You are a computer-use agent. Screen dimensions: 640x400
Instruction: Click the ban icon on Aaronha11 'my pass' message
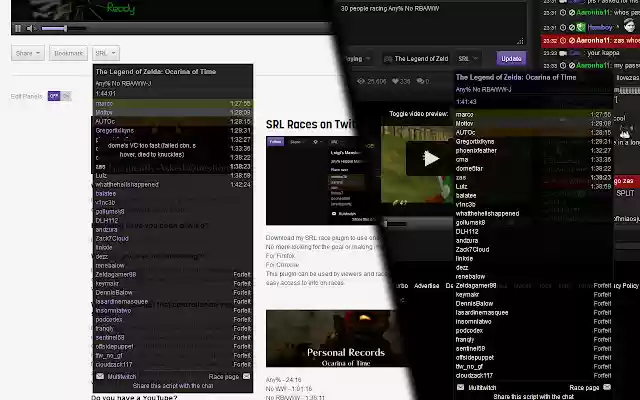point(571,65)
